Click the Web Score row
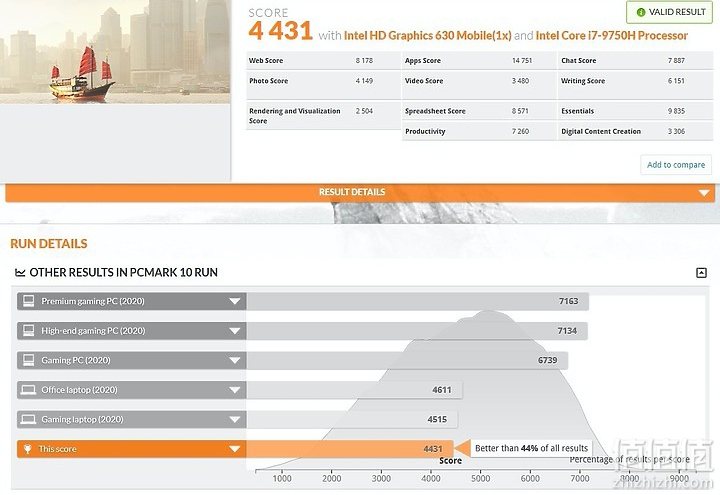Viewport: 720px width, 495px height. pos(323,61)
